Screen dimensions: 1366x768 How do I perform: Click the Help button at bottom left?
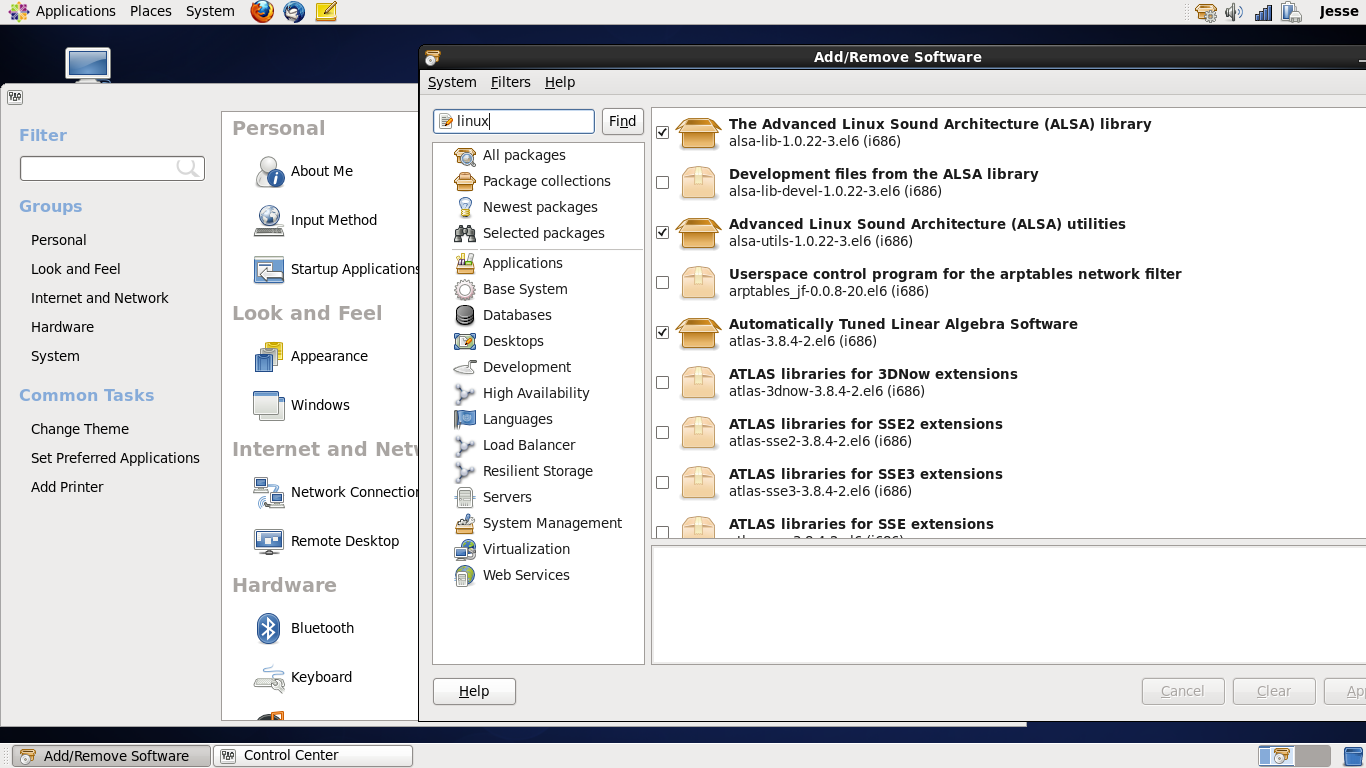point(474,691)
